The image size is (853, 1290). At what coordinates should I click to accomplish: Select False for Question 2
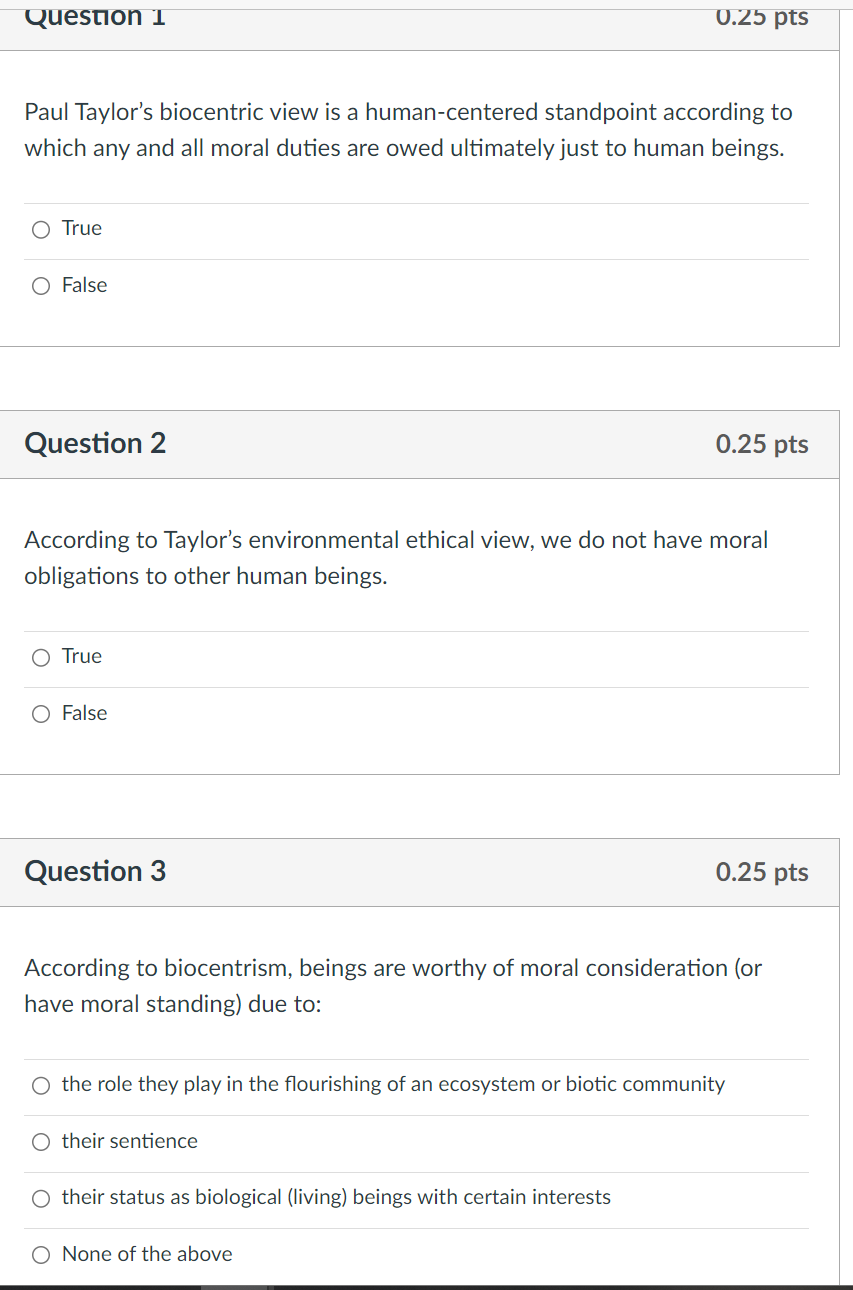[40, 713]
